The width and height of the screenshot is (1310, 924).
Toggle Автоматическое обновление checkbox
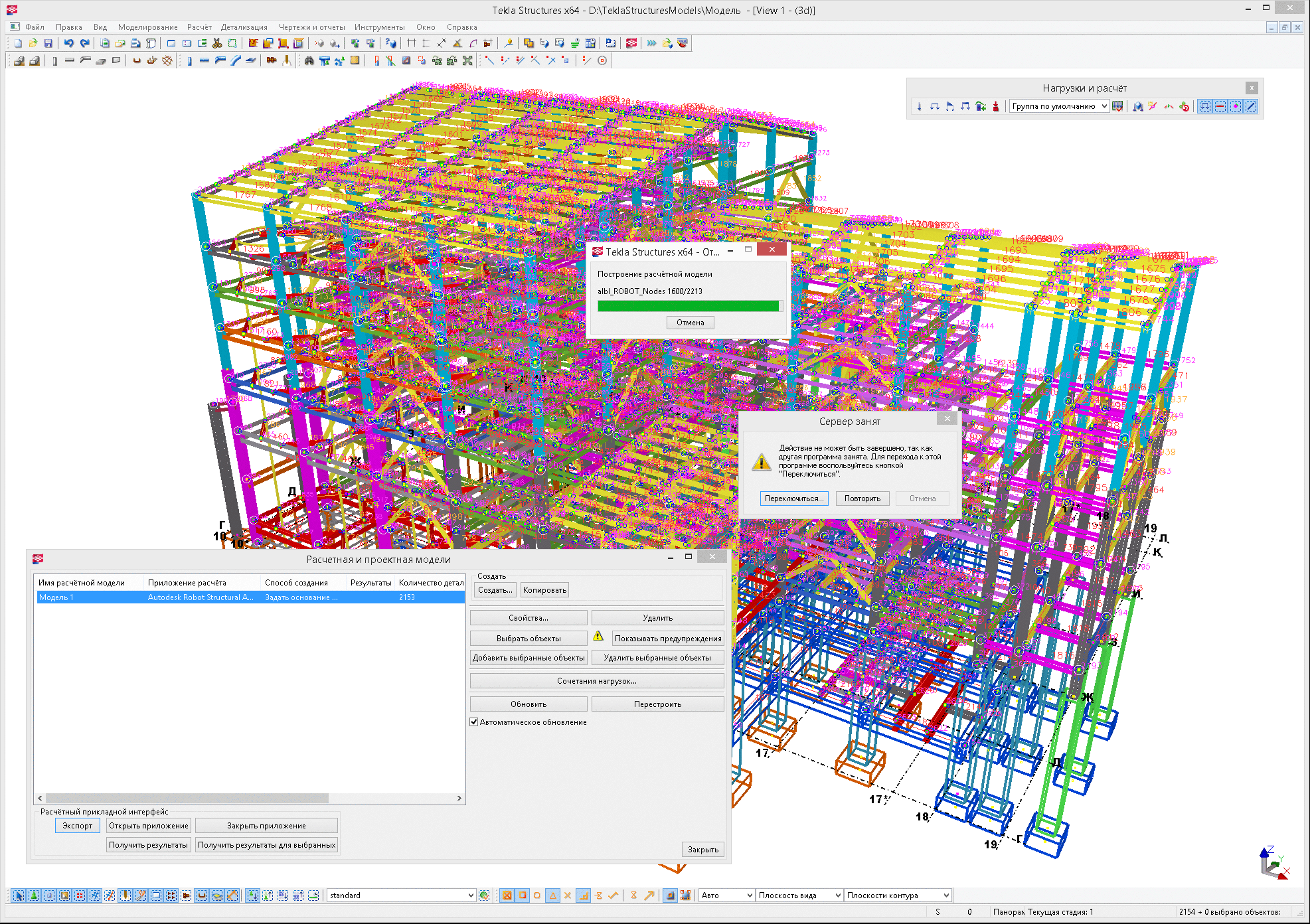coord(474,722)
